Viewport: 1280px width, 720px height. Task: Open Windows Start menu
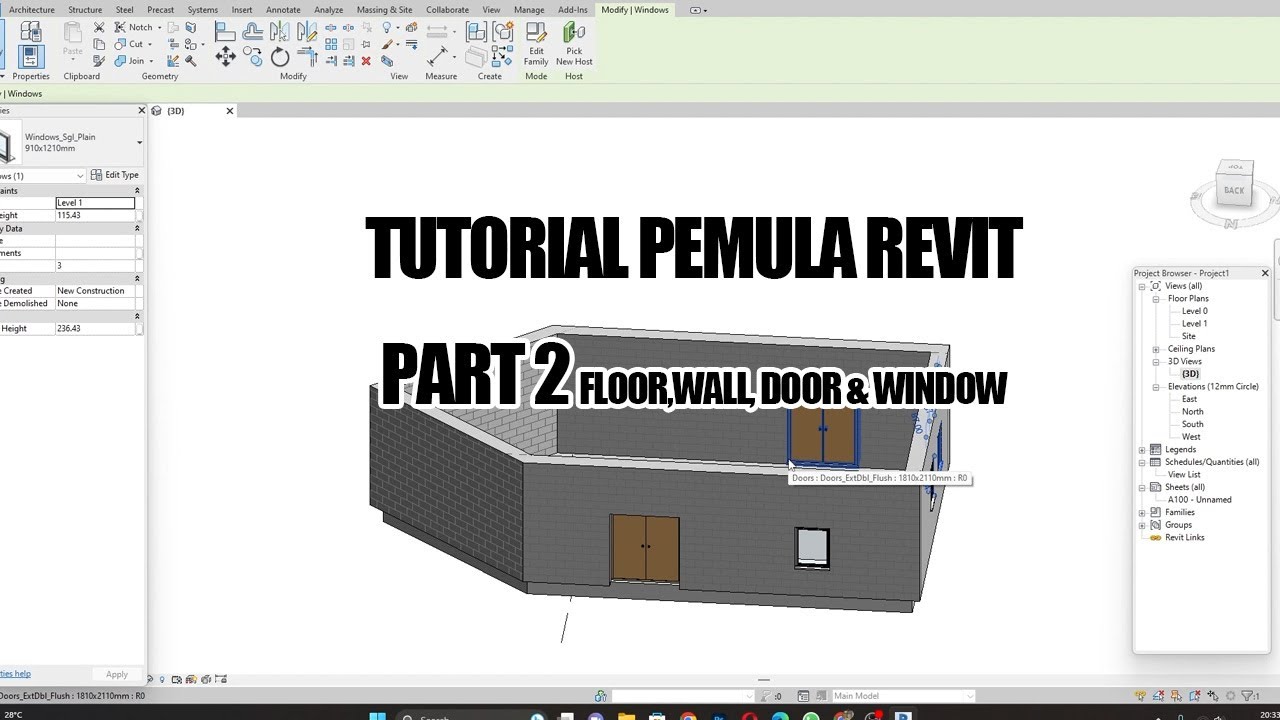[377, 717]
